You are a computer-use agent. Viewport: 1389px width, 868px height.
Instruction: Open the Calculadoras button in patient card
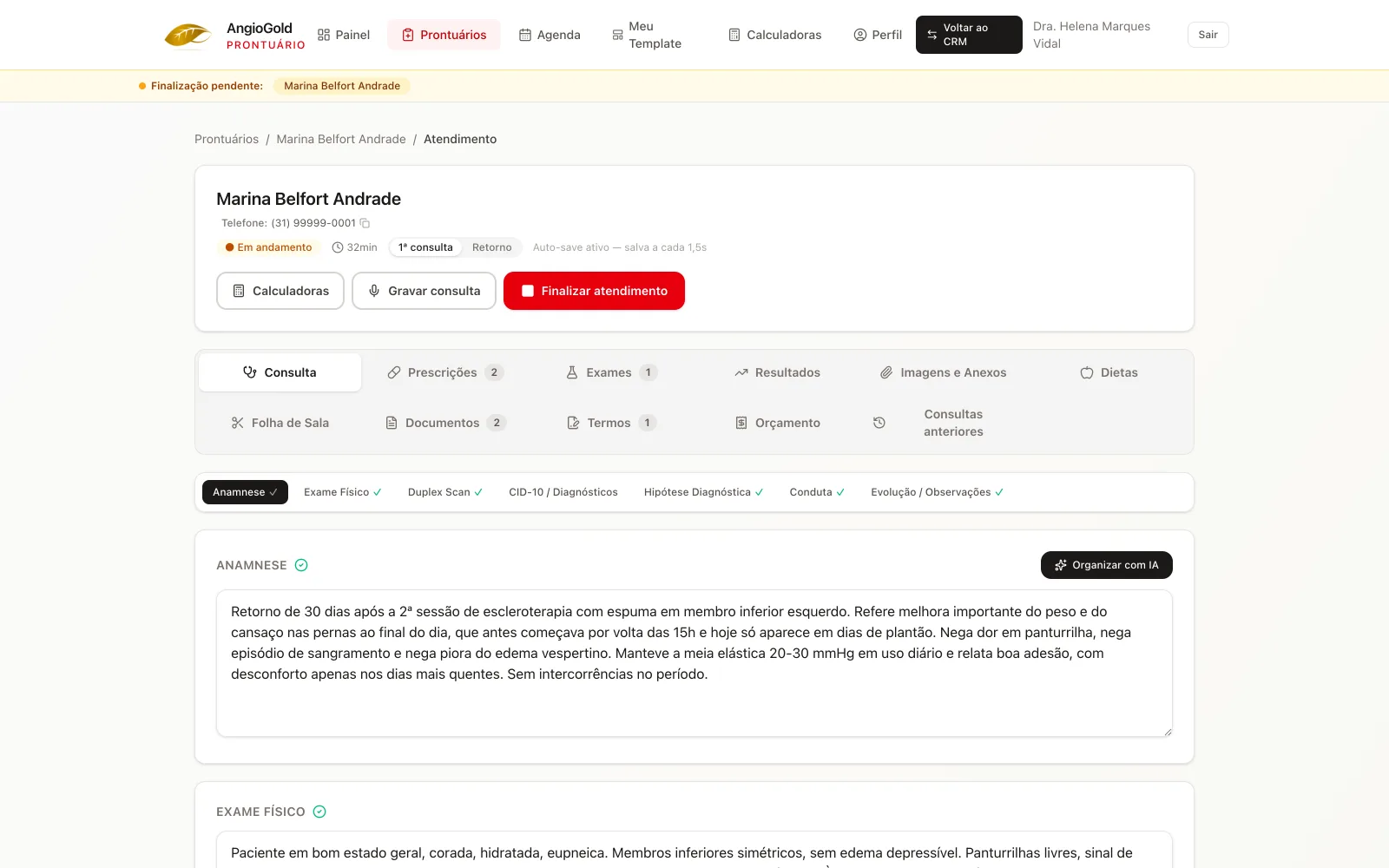point(280,291)
